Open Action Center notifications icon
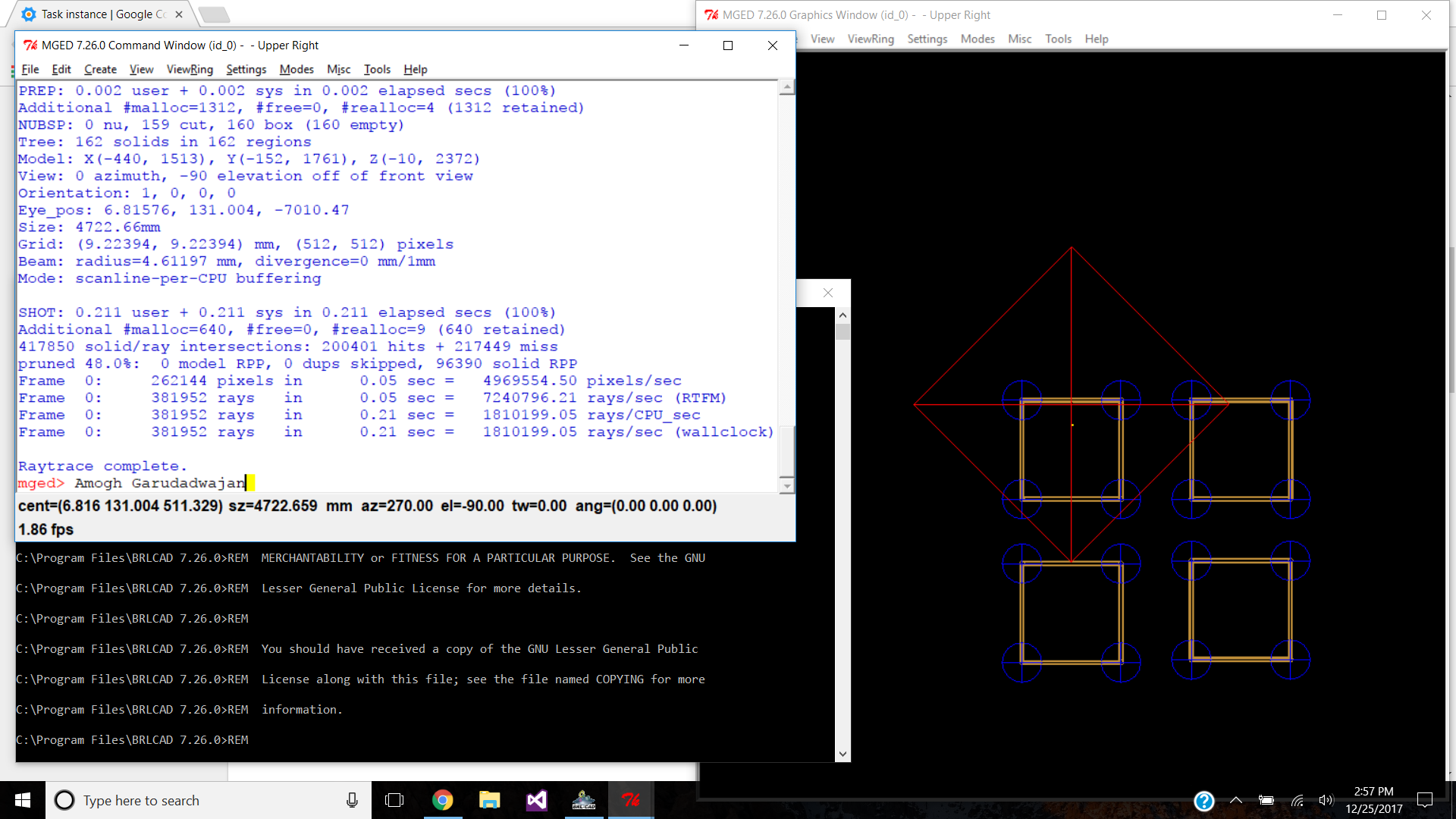This screenshot has width=1456, height=819. (1425, 800)
